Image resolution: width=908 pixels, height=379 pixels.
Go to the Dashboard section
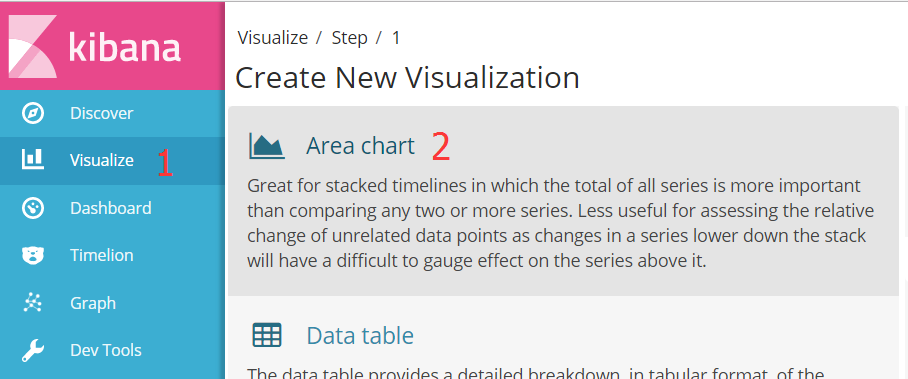[112, 208]
